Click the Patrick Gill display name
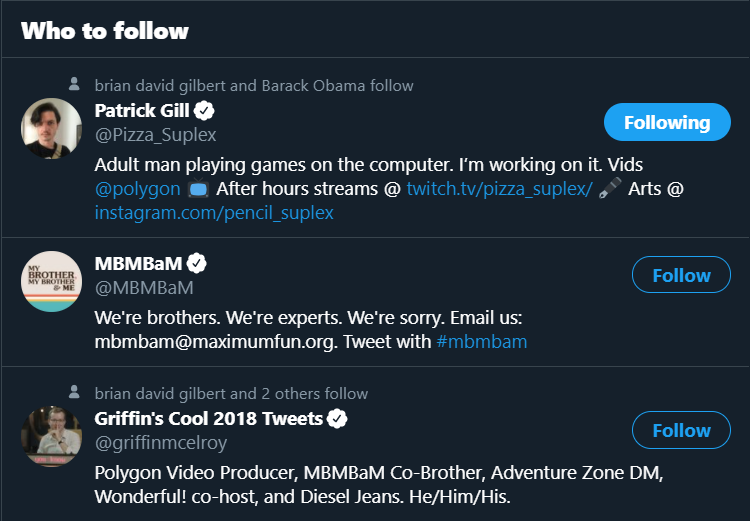Viewport: 750px width, 521px height. 142,110
